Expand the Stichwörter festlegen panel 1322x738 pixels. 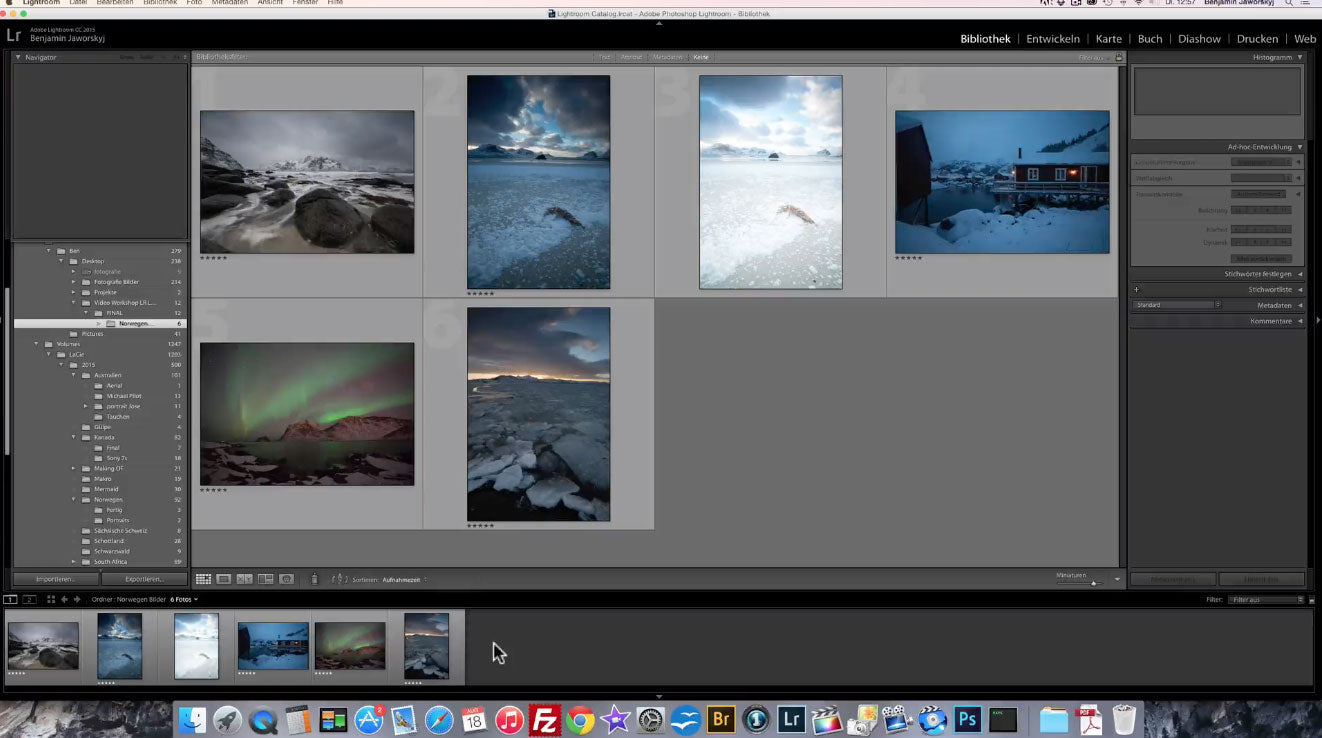pos(1300,274)
